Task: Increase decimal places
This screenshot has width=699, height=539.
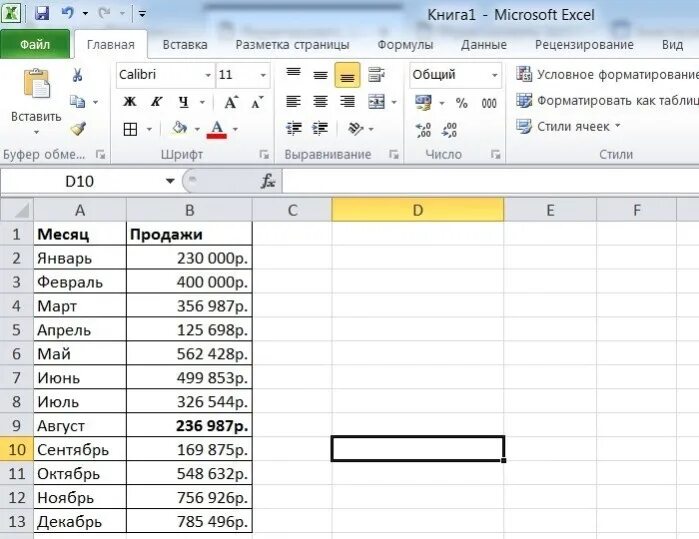Action: click(x=423, y=130)
